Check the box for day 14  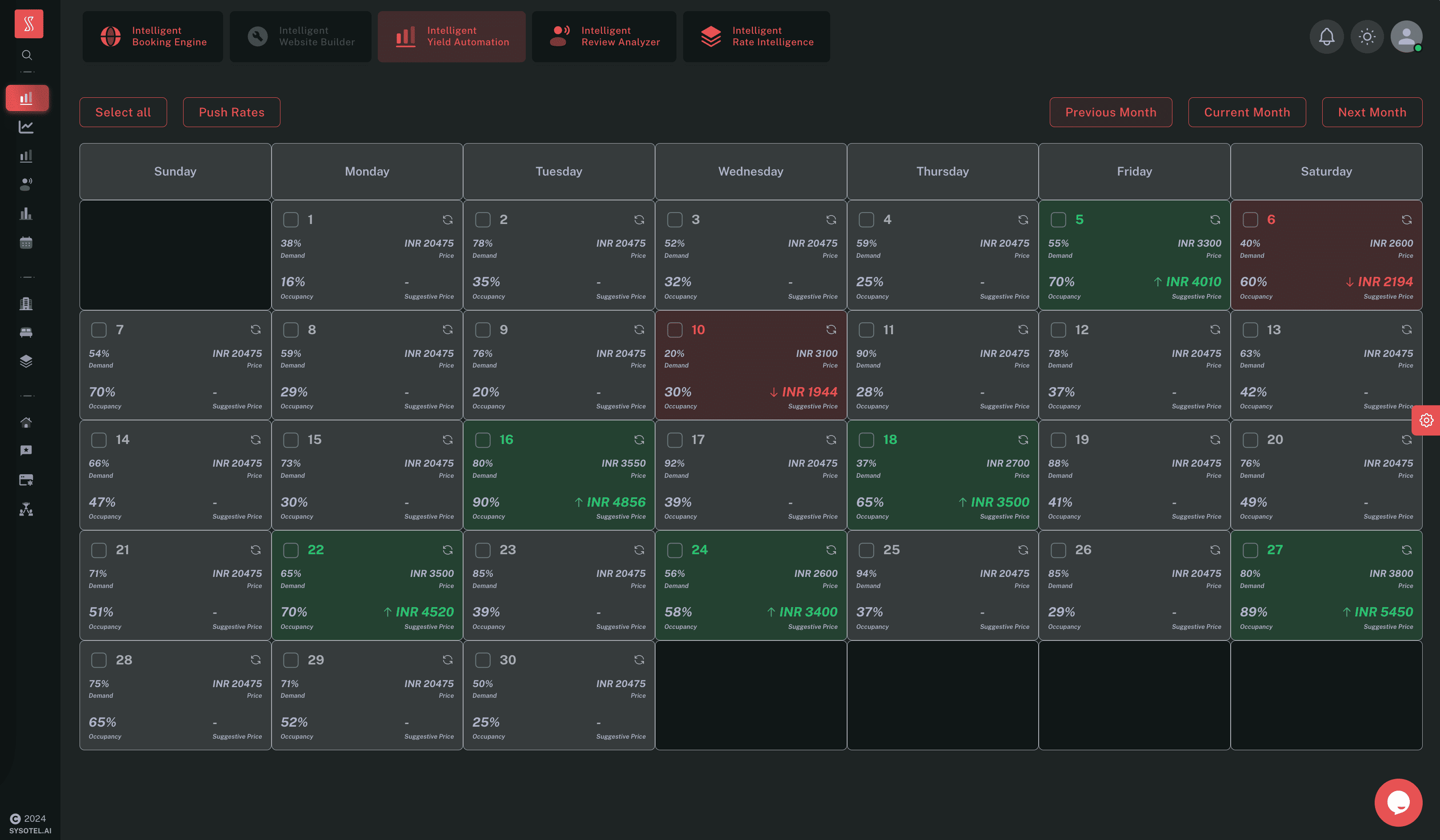pos(99,440)
